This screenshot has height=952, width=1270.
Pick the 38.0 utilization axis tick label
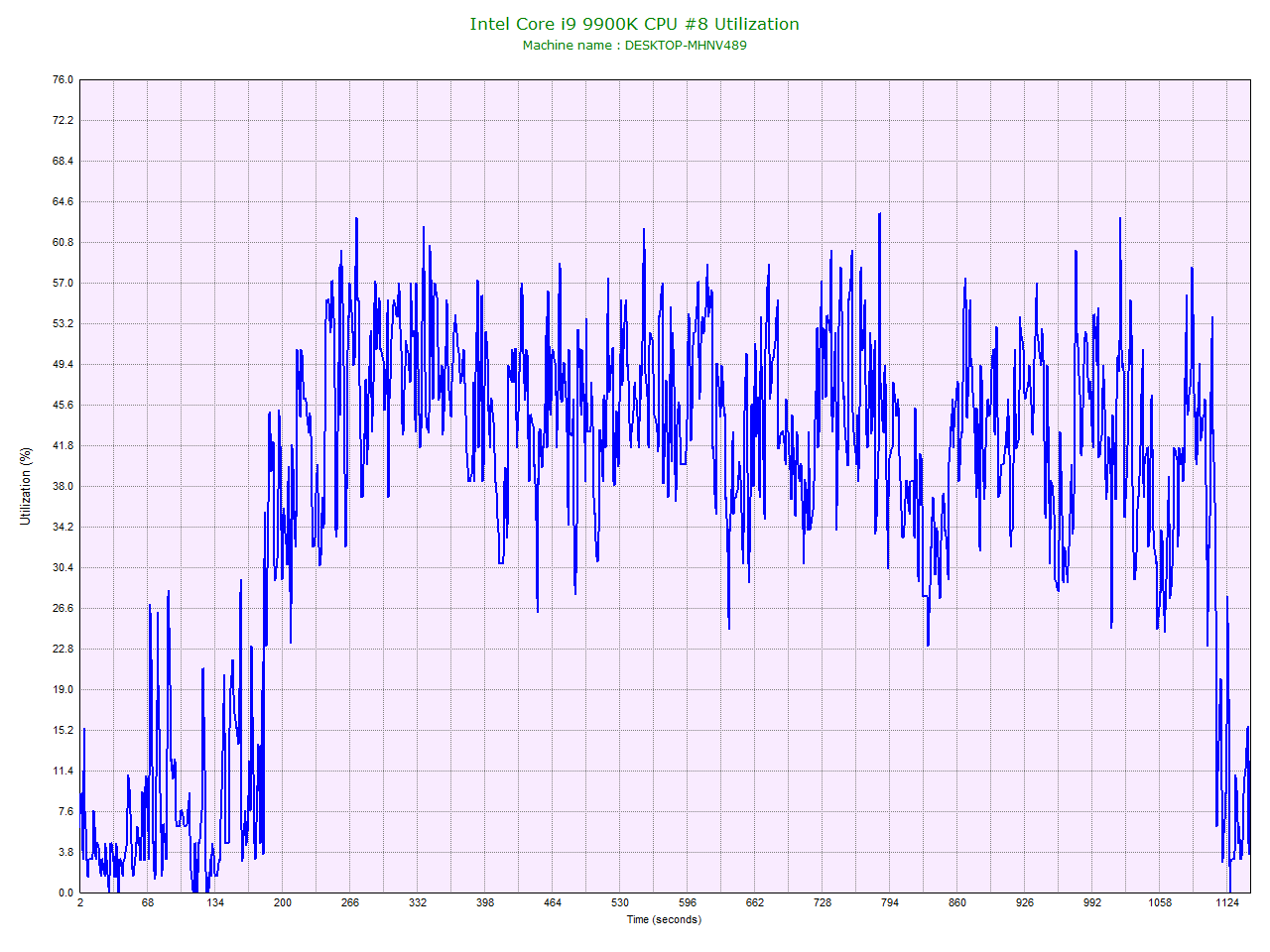coord(63,486)
